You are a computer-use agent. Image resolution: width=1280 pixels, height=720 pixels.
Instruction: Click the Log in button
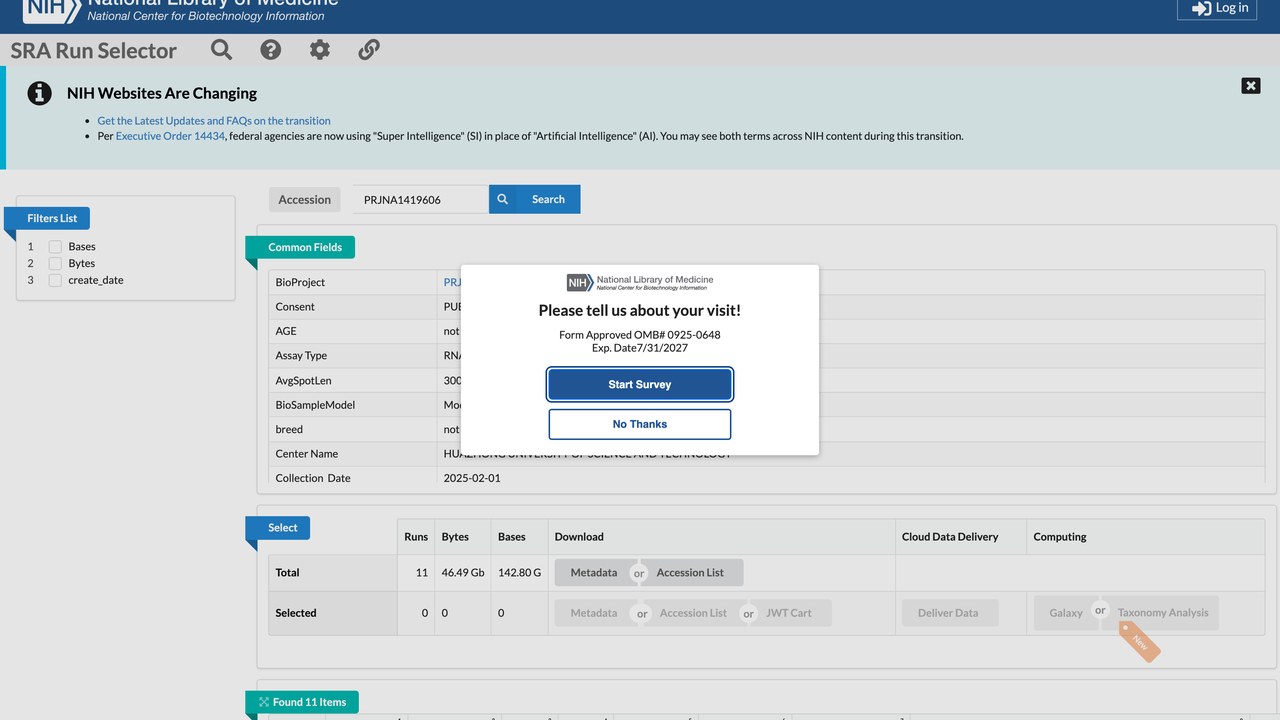[1217, 8]
